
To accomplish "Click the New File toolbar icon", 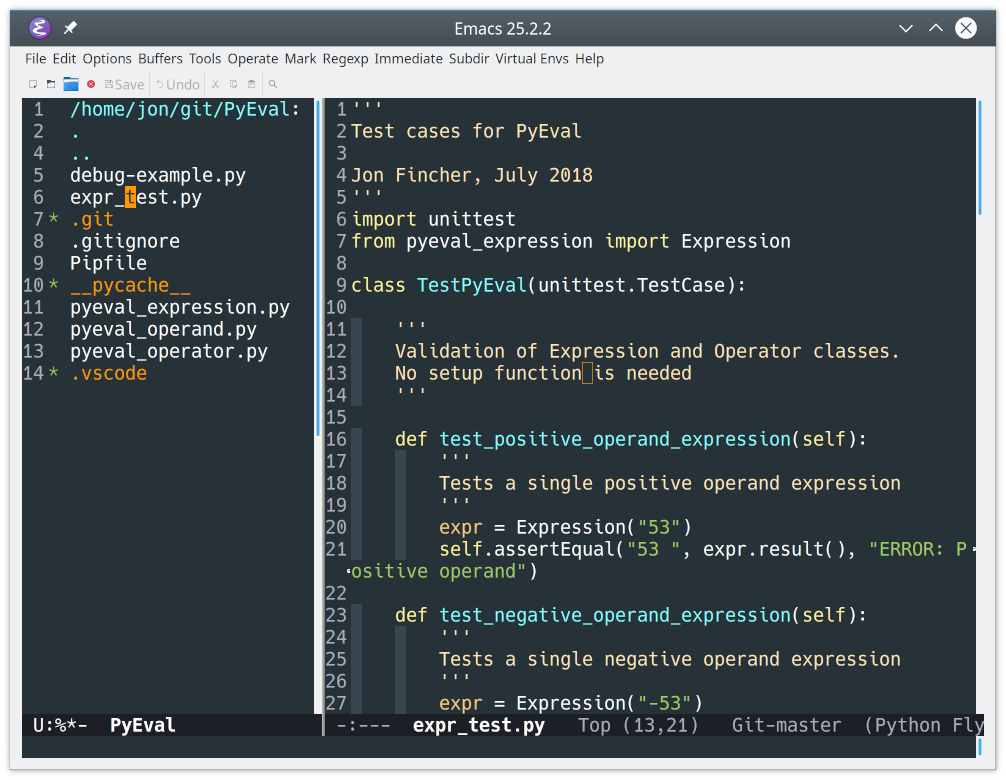I will click(x=33, y=85).
